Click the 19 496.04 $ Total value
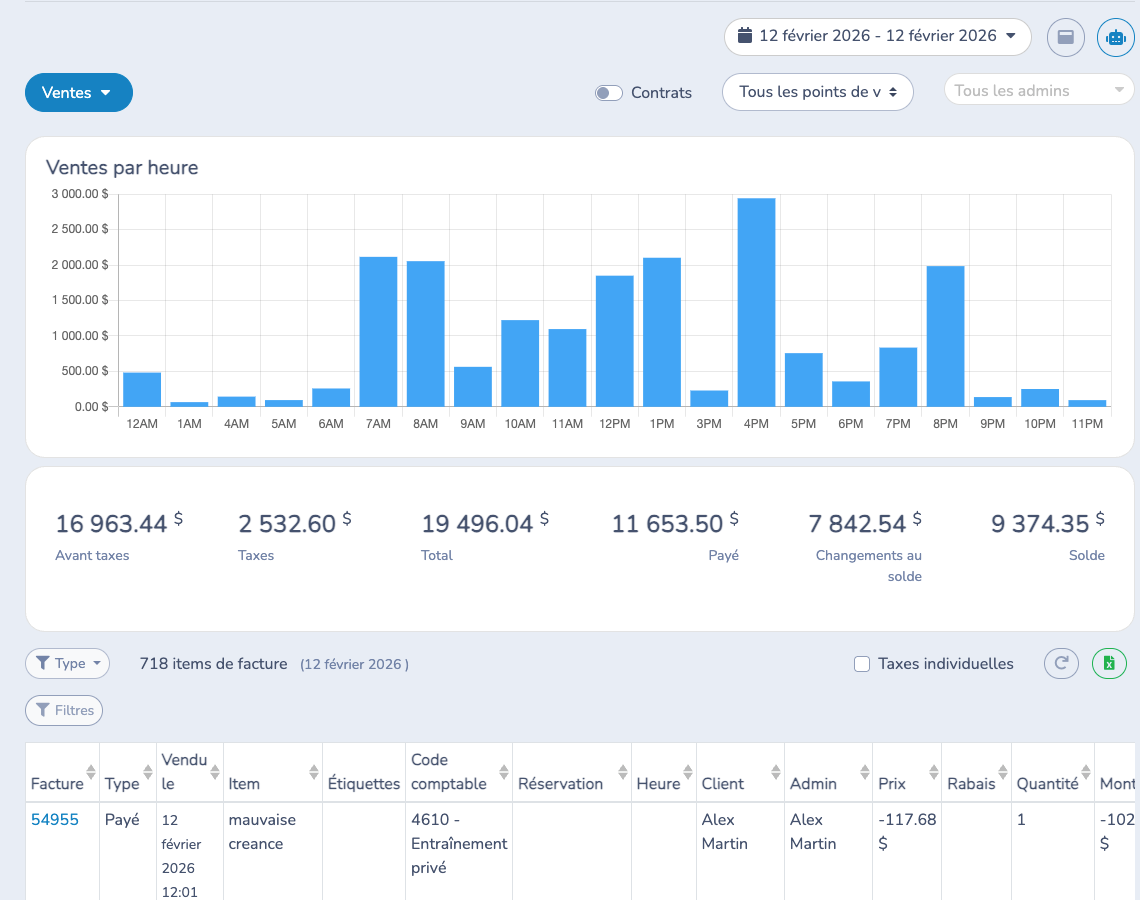The height and width of the screenshot is (900, 1140). tap(485, 523)
